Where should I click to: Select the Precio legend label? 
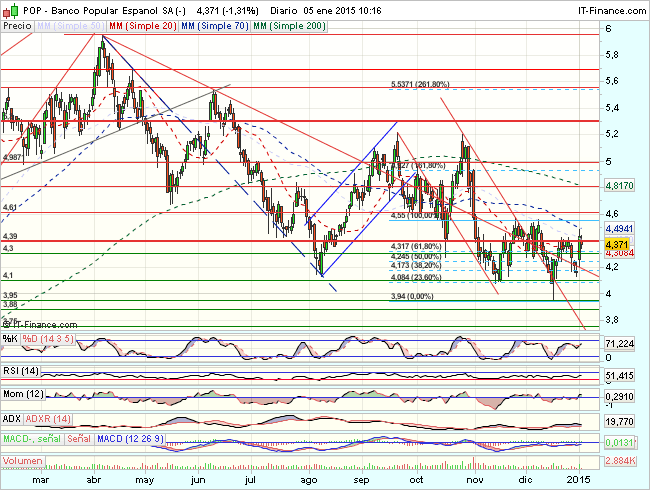pos(17,26)
